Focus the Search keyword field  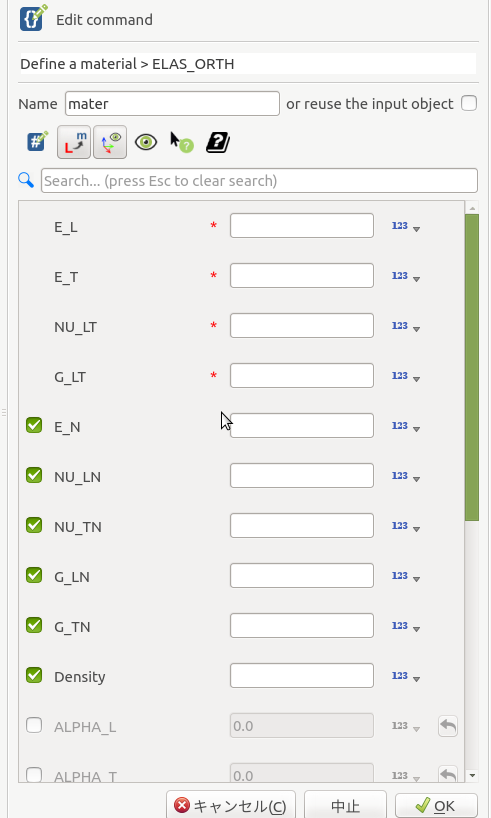pos(259,181)
